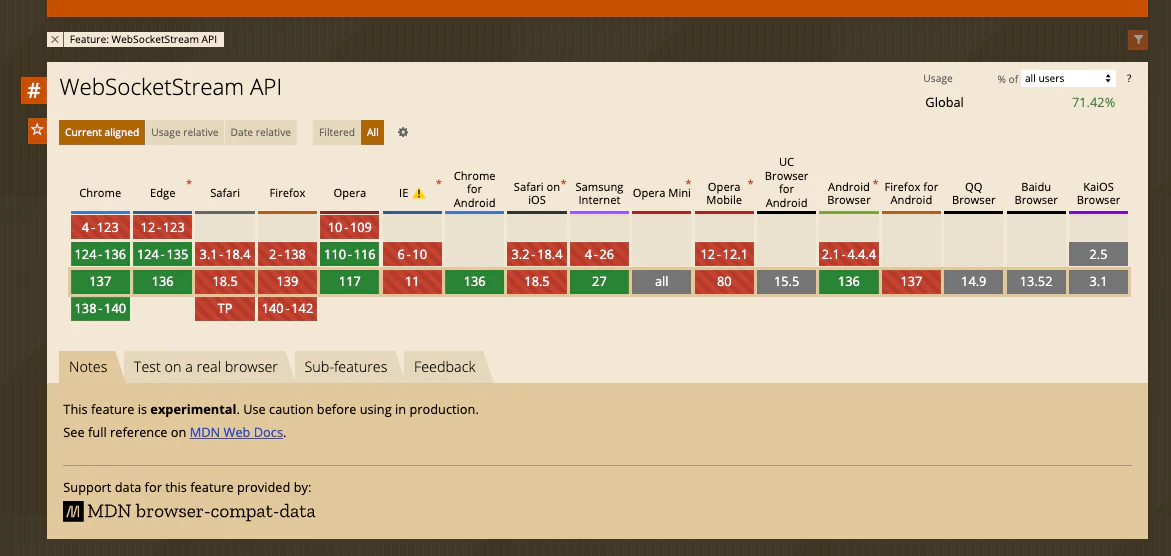Select Edge 12-123 cell
Viewport: 1171px width, 556px height.
click(163, 226)
